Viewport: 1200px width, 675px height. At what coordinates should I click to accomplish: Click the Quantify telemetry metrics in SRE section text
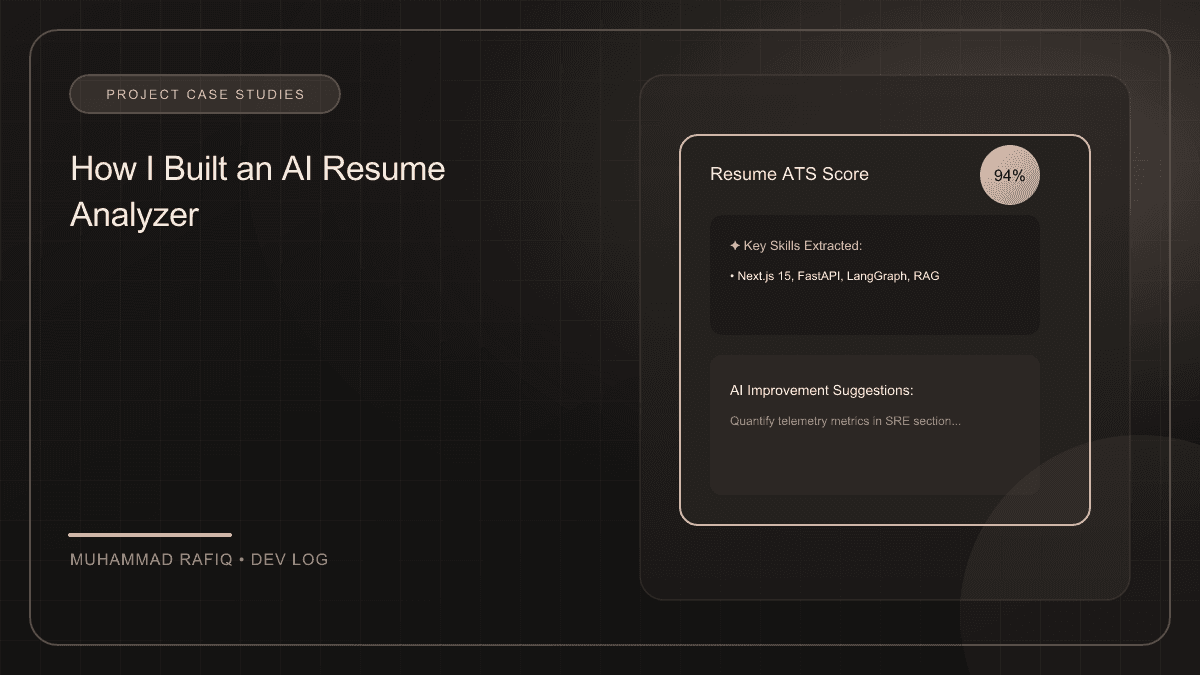click(845, 421)
